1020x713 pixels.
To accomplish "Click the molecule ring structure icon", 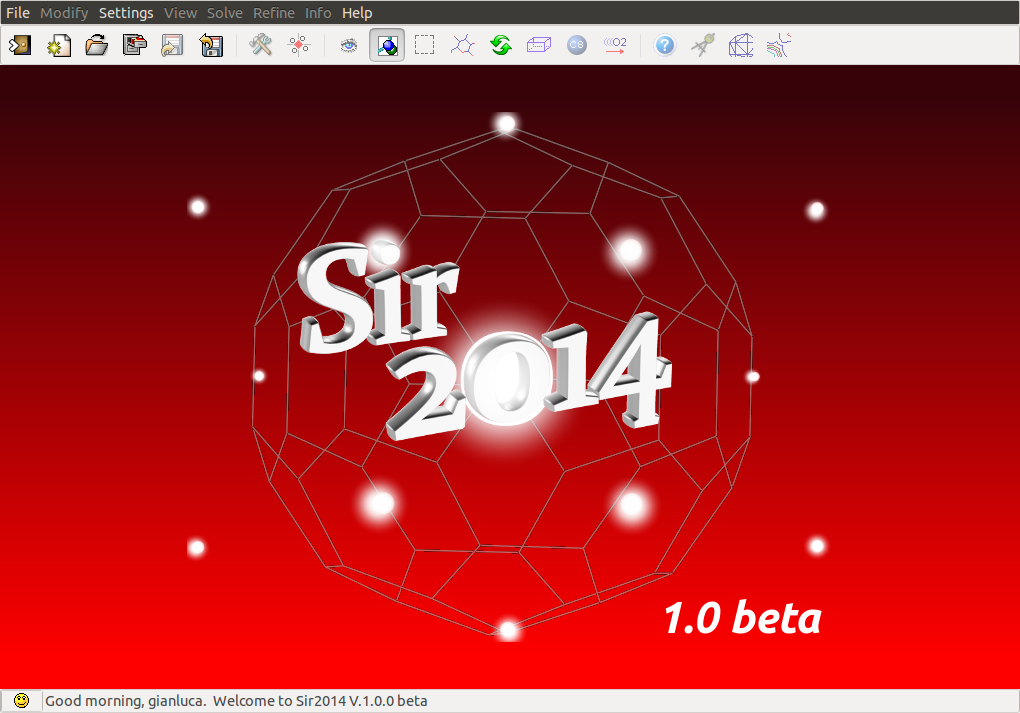I will 463,45.
